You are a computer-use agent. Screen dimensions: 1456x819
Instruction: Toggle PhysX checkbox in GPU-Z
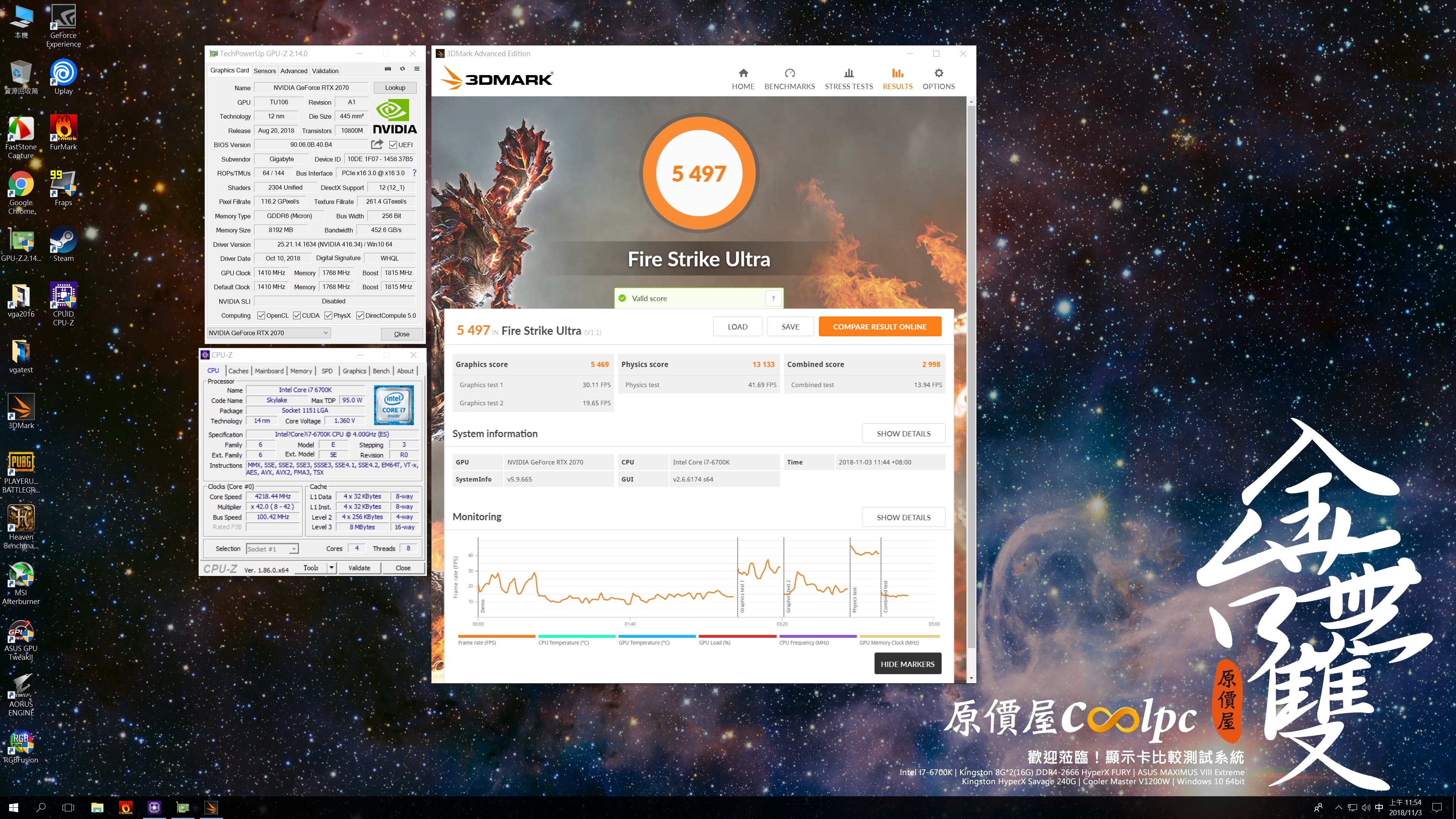pos(328,315)
